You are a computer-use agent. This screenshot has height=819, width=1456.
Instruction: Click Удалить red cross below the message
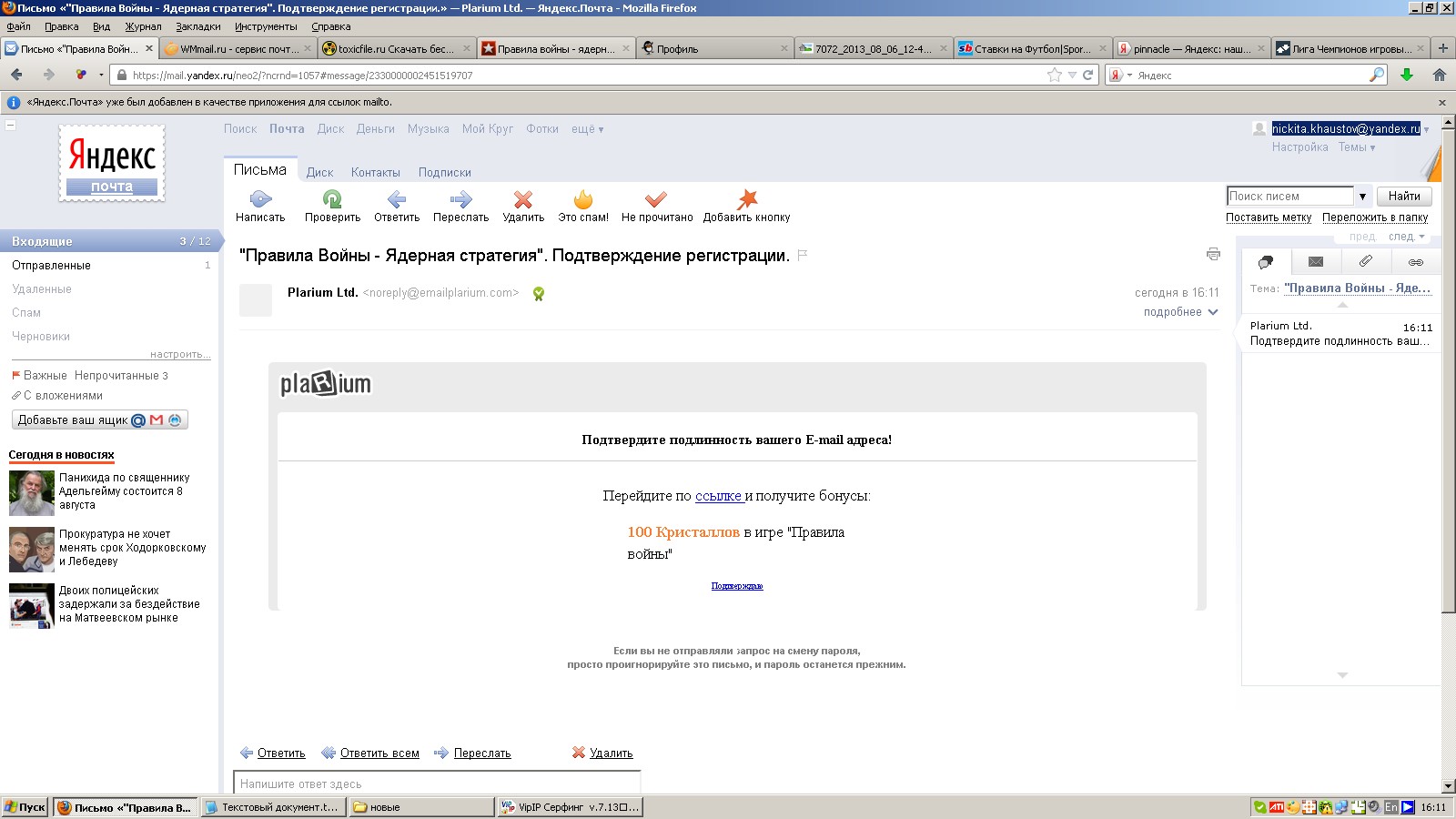[x=578, y=753]
